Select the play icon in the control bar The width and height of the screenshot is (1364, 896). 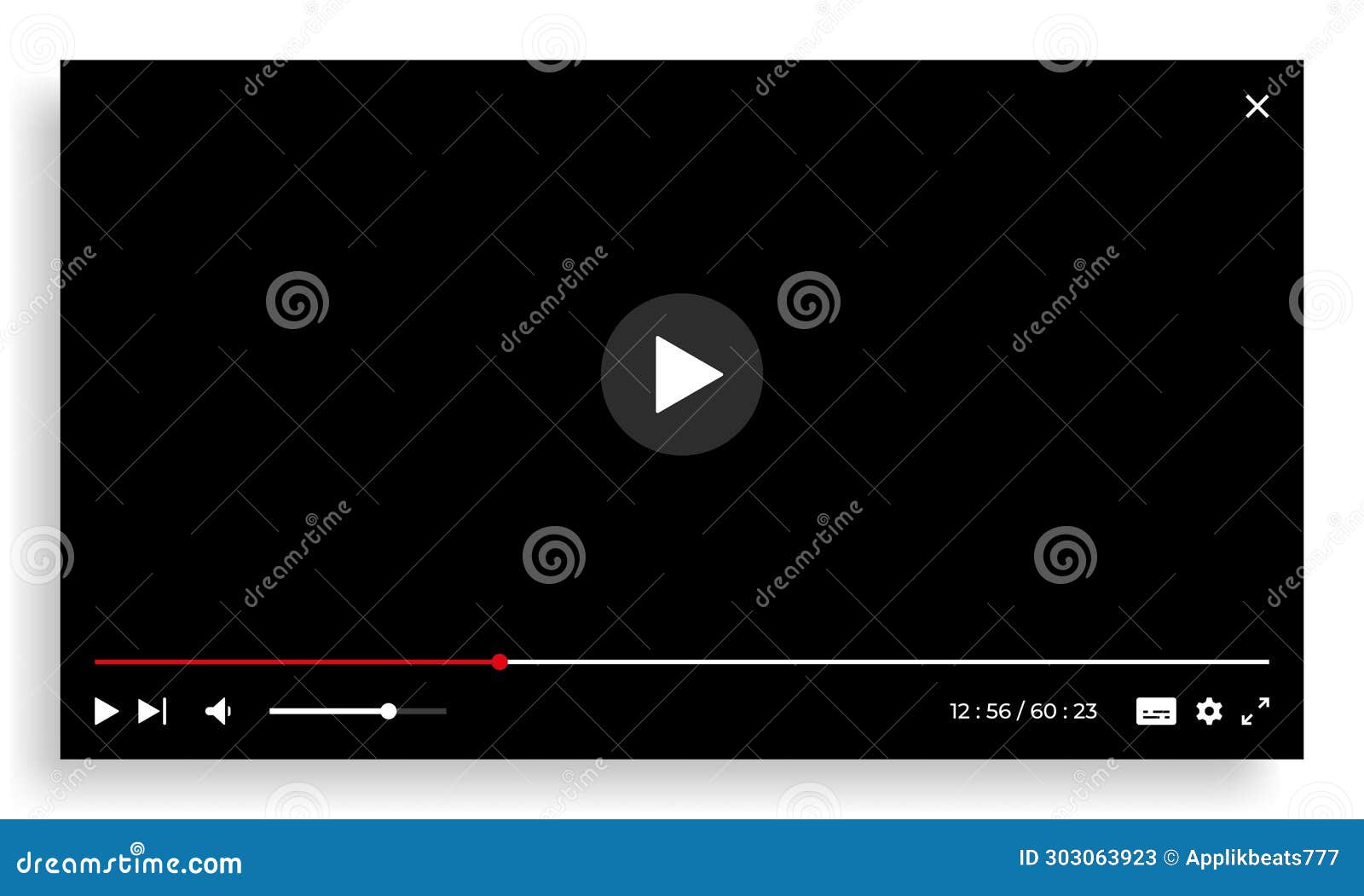pos(104,710)
